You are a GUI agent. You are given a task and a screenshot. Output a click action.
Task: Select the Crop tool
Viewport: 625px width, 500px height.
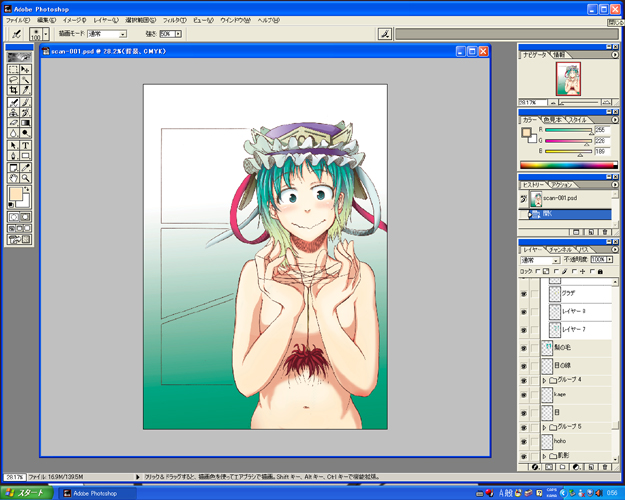click(x=14, y=90)
